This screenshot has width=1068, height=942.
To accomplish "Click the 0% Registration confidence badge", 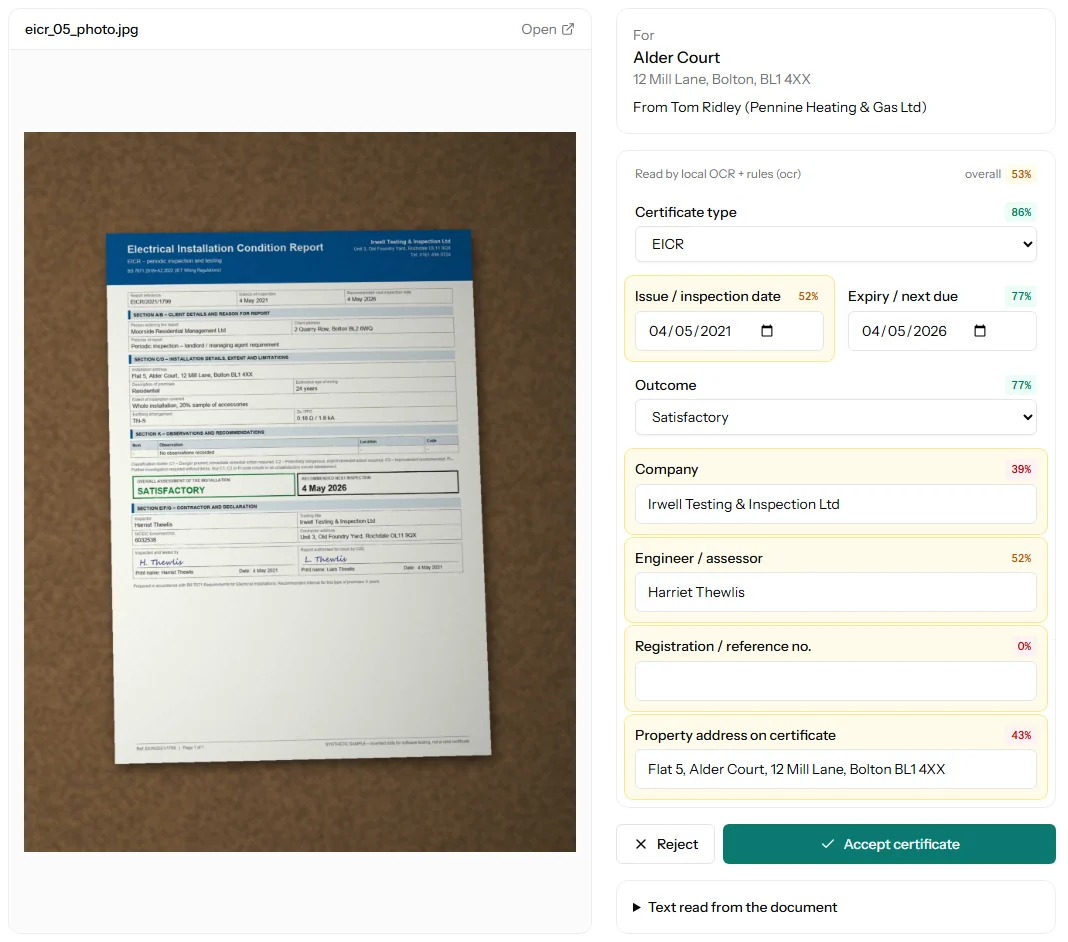I will pos(1024,646).
